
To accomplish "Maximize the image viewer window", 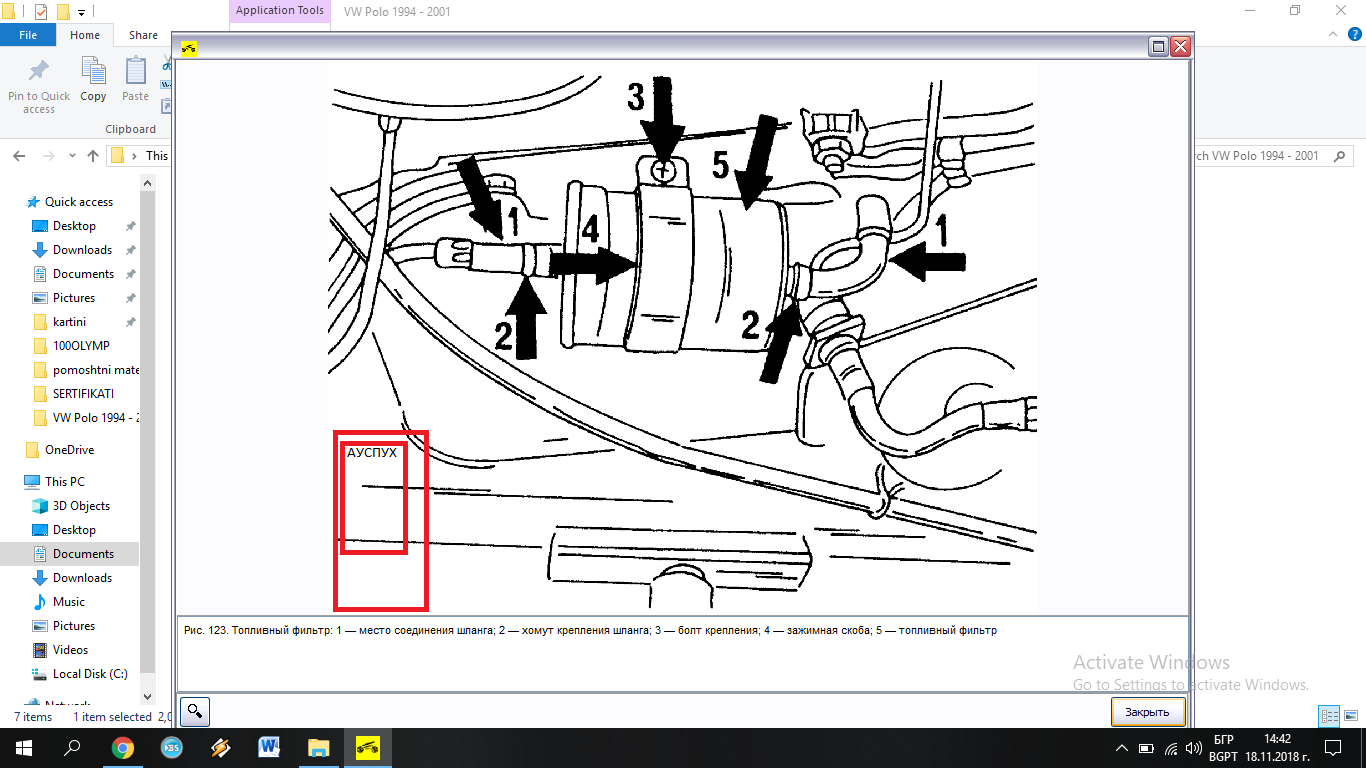I will coord(1158,47).
